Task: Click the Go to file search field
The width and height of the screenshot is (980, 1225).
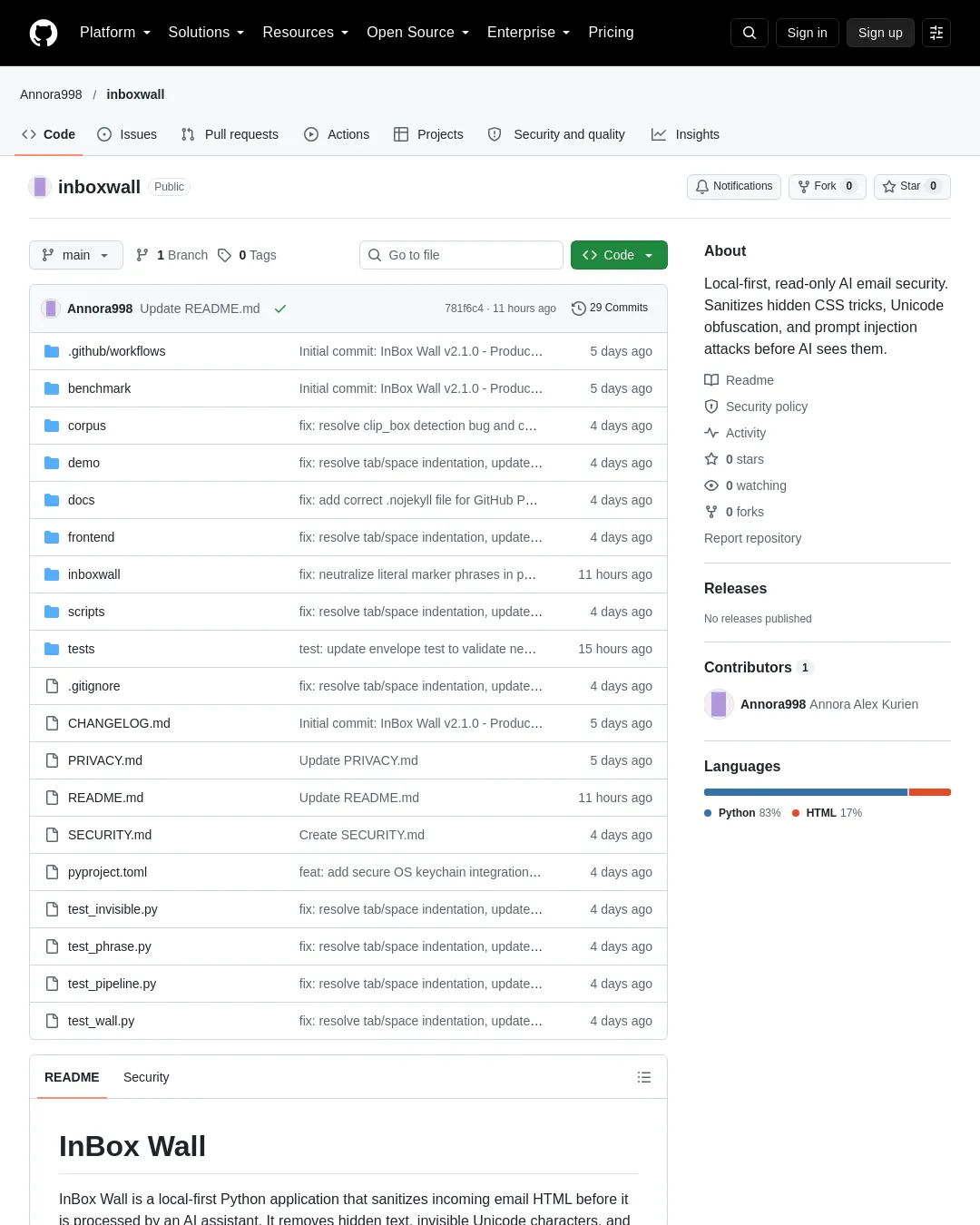Action: coord(461,255)
